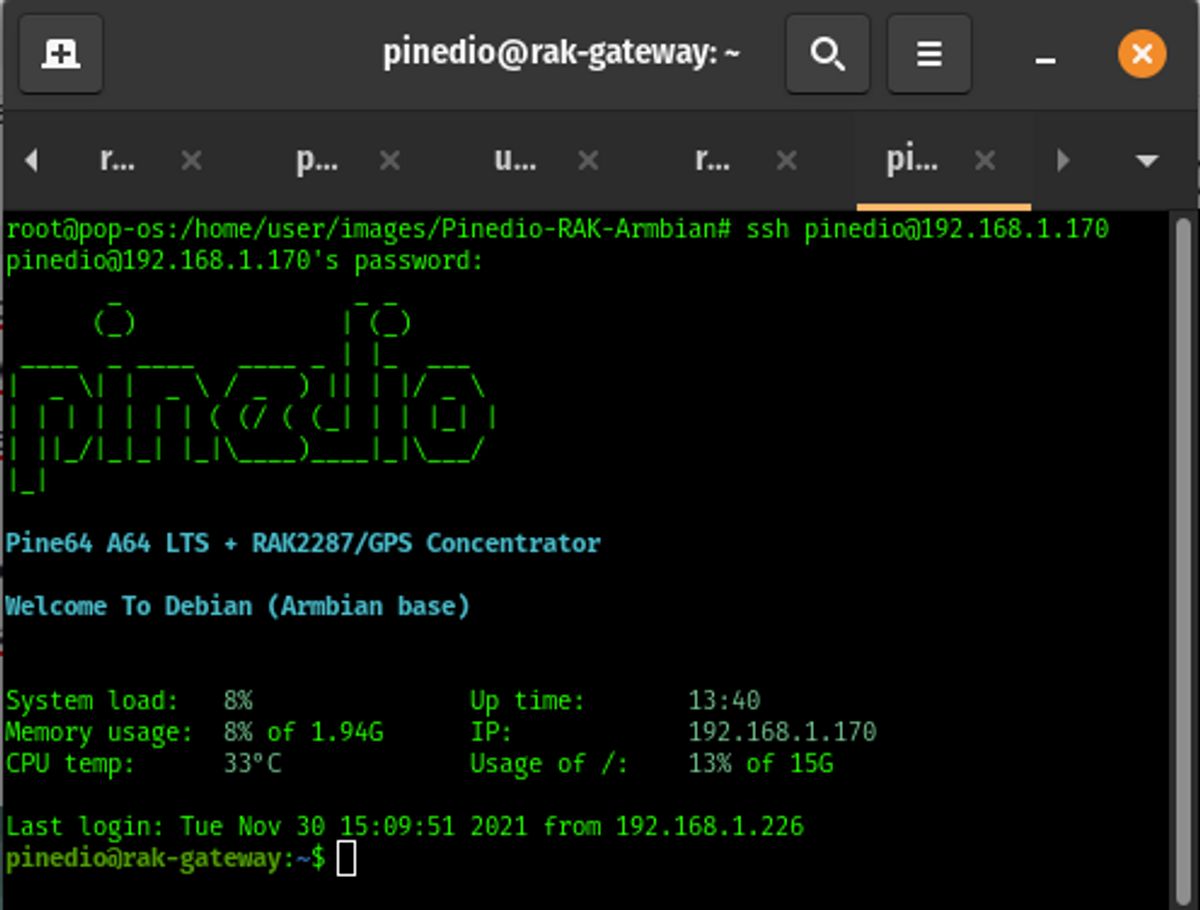Switch to the first "r..." tab

pos(117,160)
